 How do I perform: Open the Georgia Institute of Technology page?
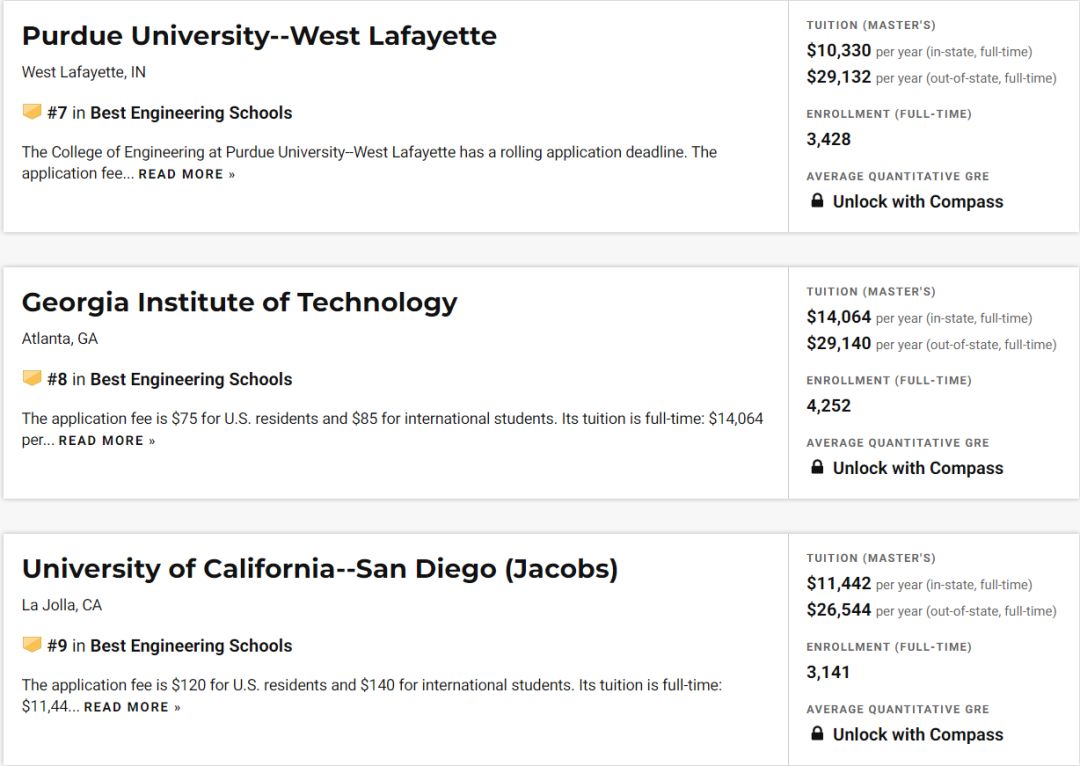(240, 302)
